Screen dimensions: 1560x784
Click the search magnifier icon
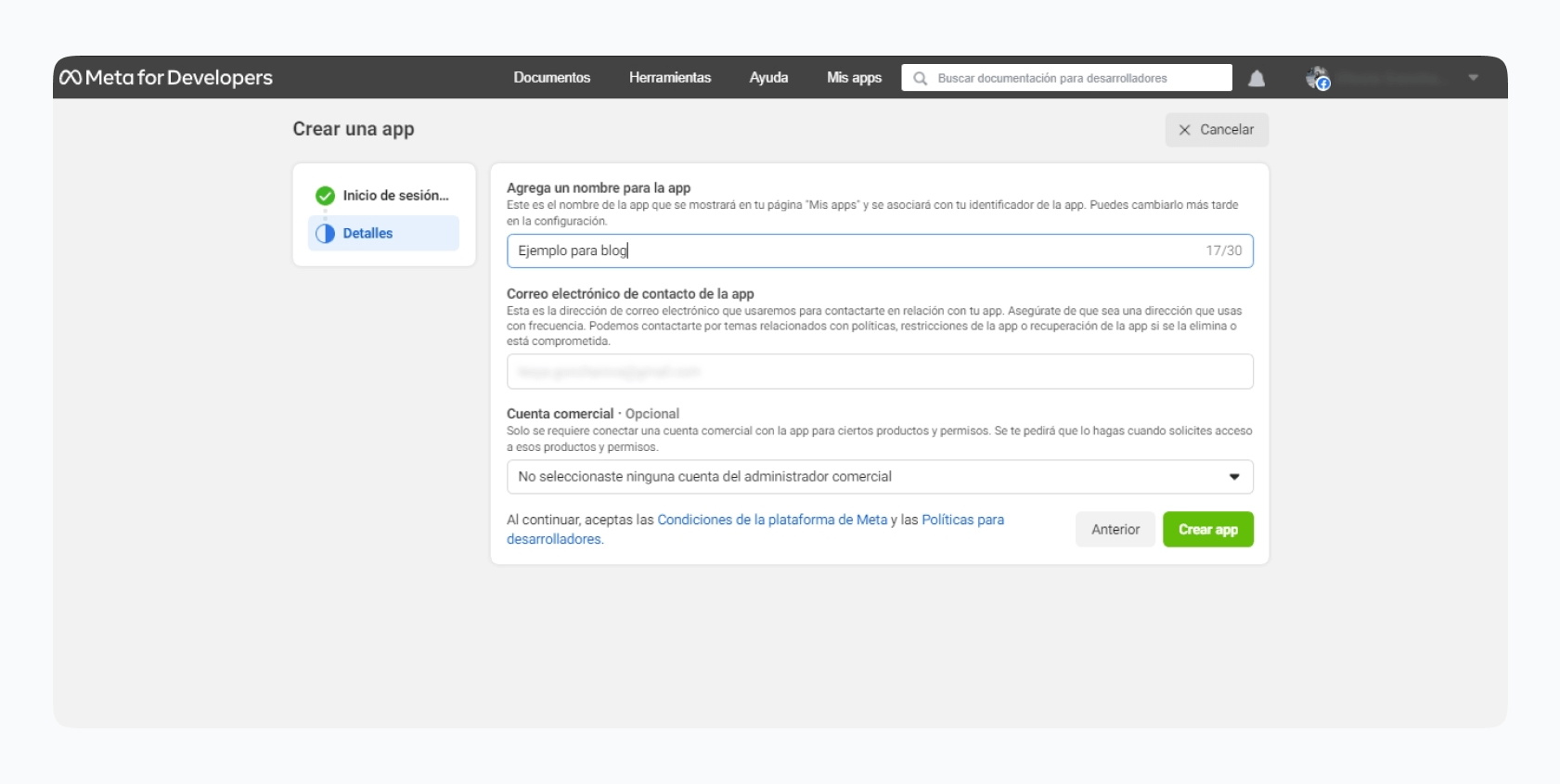pyautogui.click(x=920, y=79)
